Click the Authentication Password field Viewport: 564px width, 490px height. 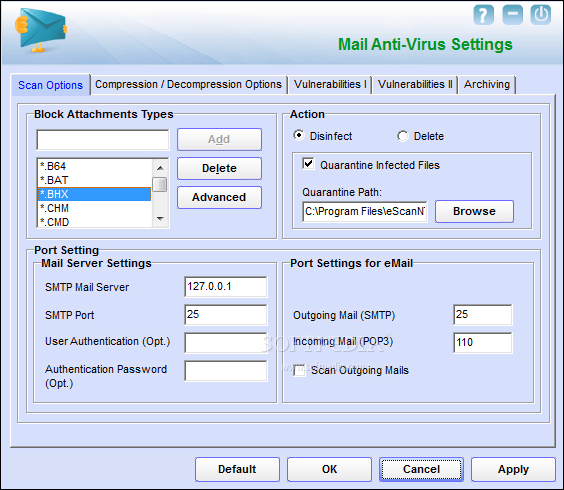pos(226,371)
